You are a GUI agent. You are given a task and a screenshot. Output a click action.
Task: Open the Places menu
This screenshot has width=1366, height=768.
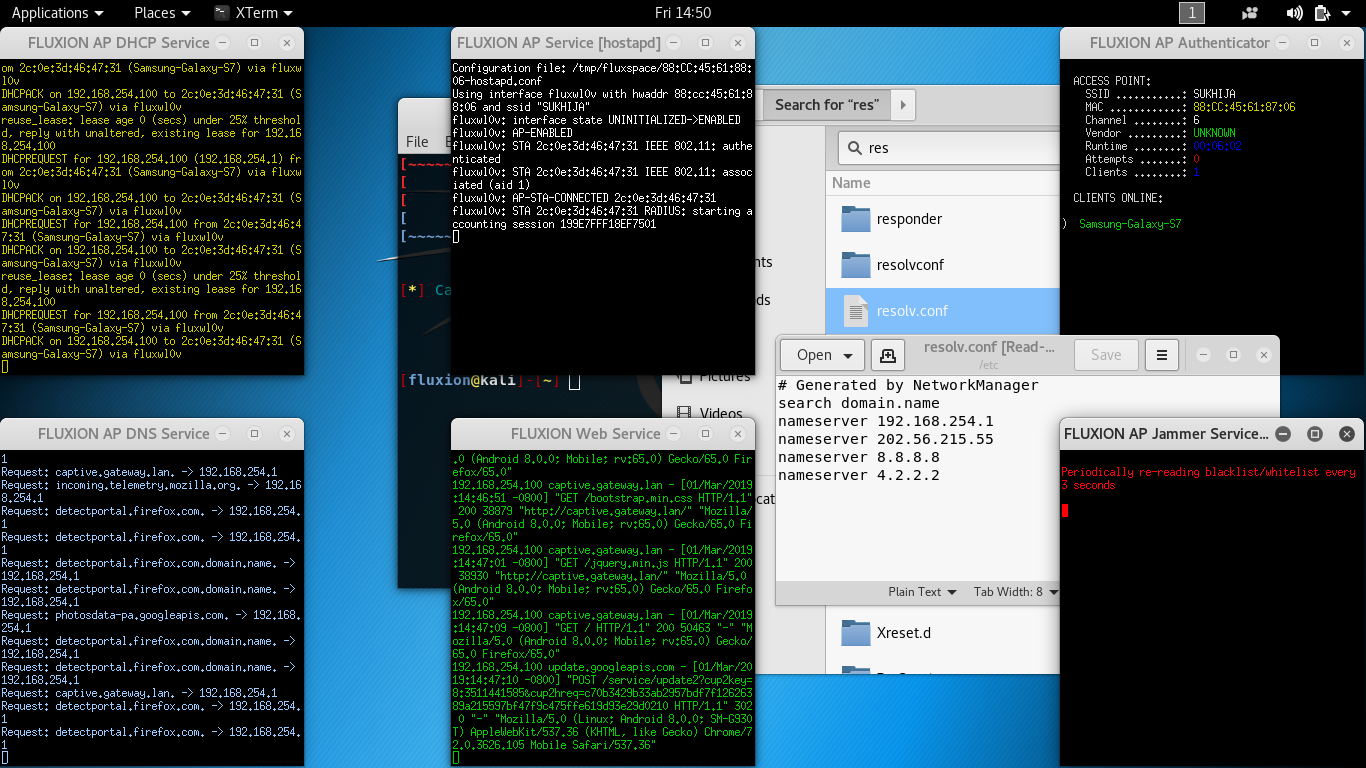(162, 13)
